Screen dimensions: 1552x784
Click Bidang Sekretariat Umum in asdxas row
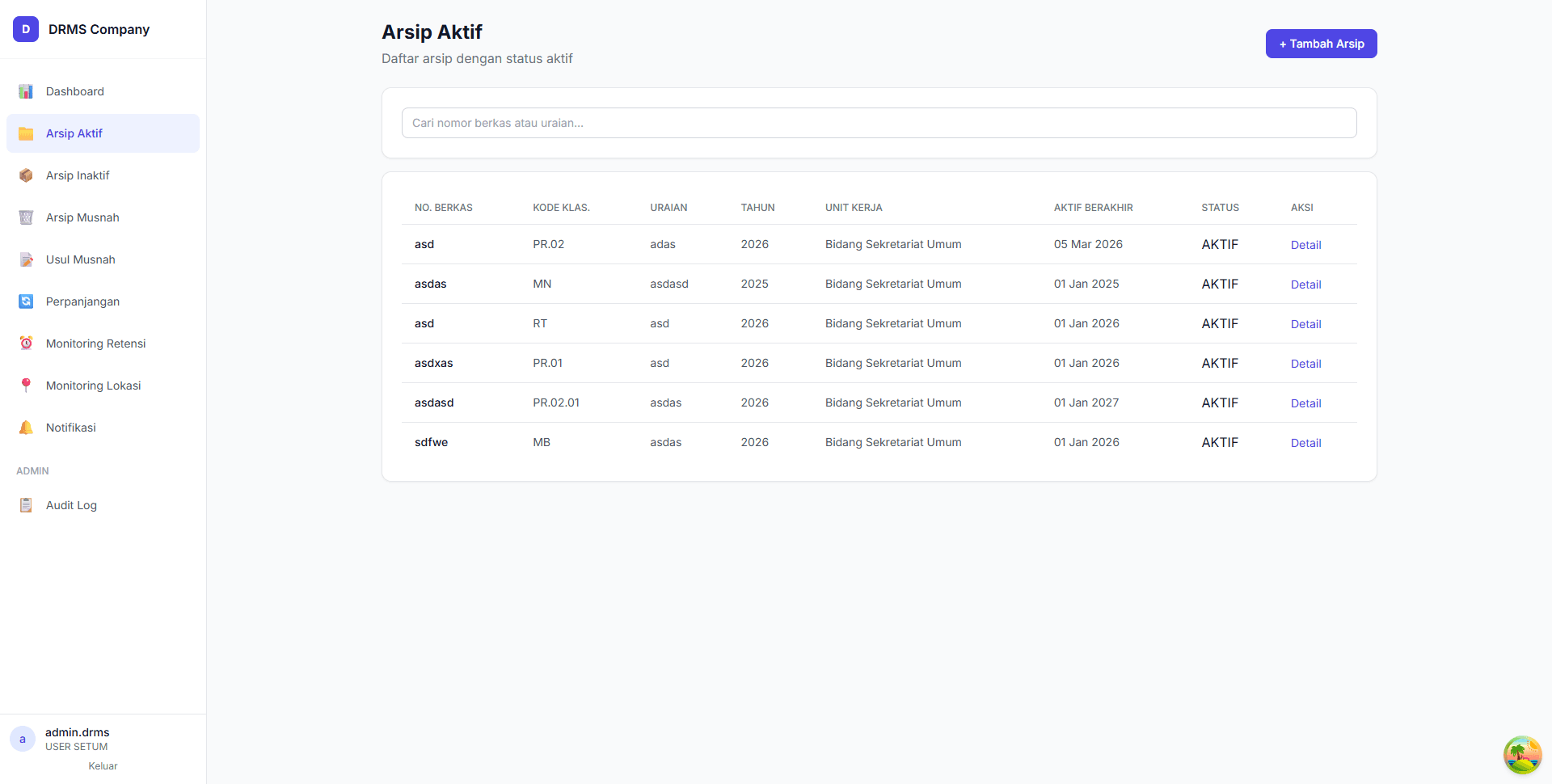[x=893, y=363]
